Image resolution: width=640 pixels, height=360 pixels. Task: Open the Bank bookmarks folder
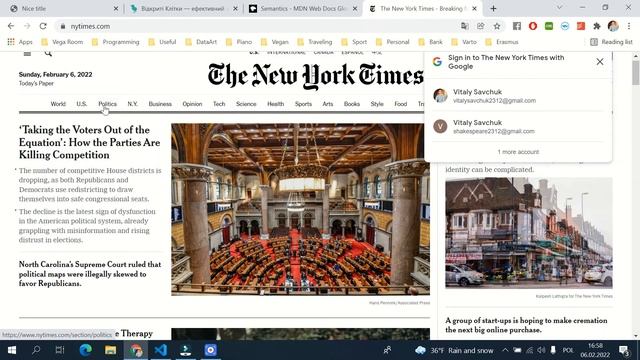pos(431,42)
